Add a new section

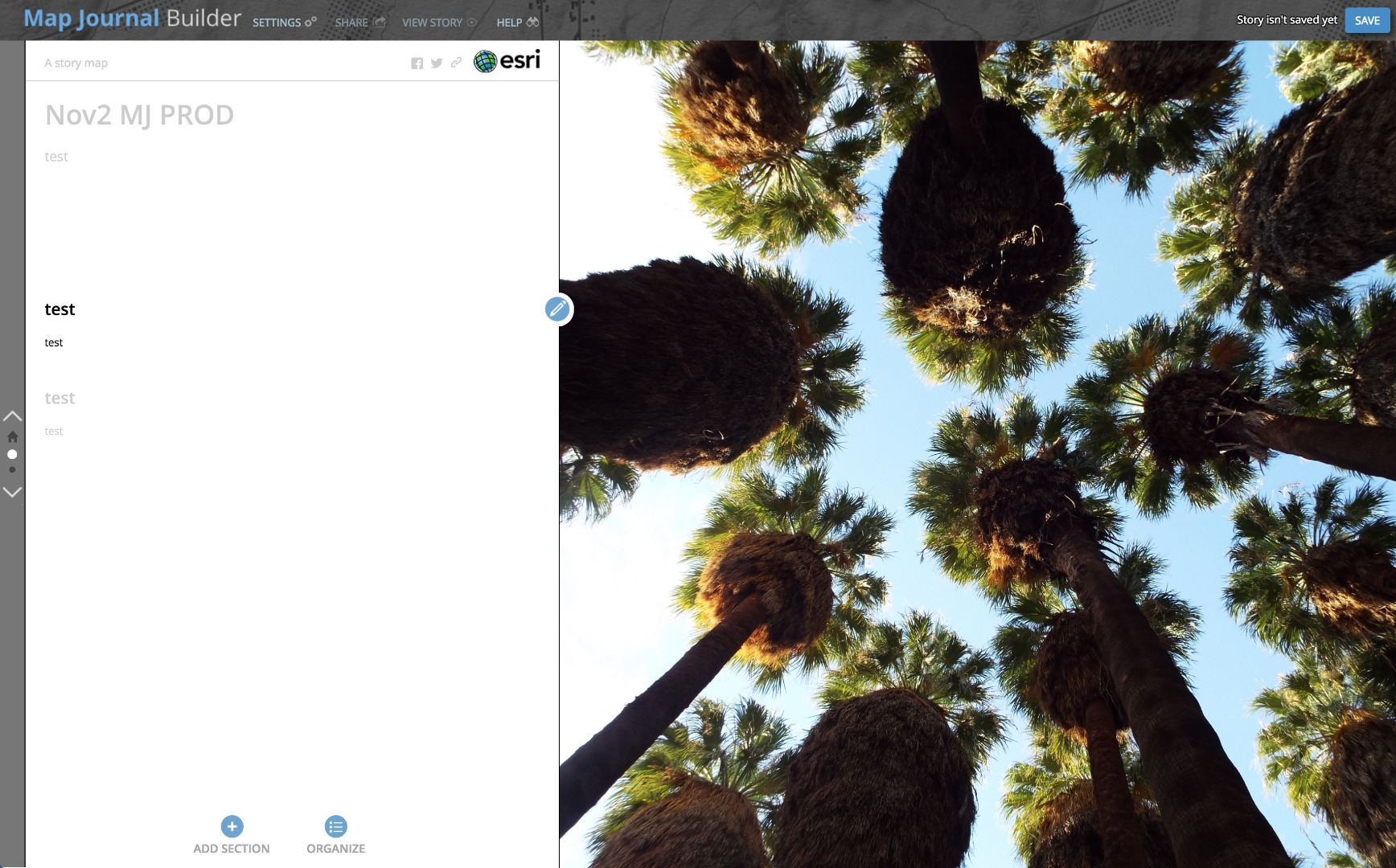[232, 836]
